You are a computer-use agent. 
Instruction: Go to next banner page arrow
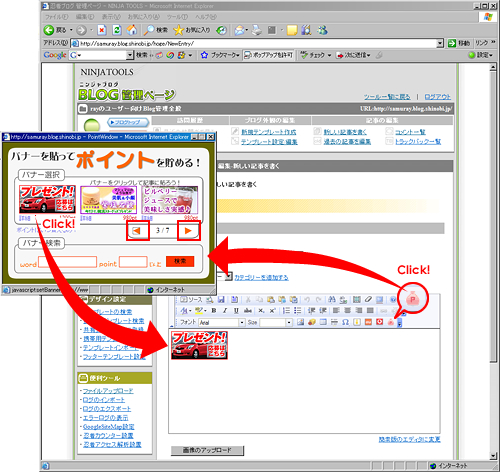[188, 230]
